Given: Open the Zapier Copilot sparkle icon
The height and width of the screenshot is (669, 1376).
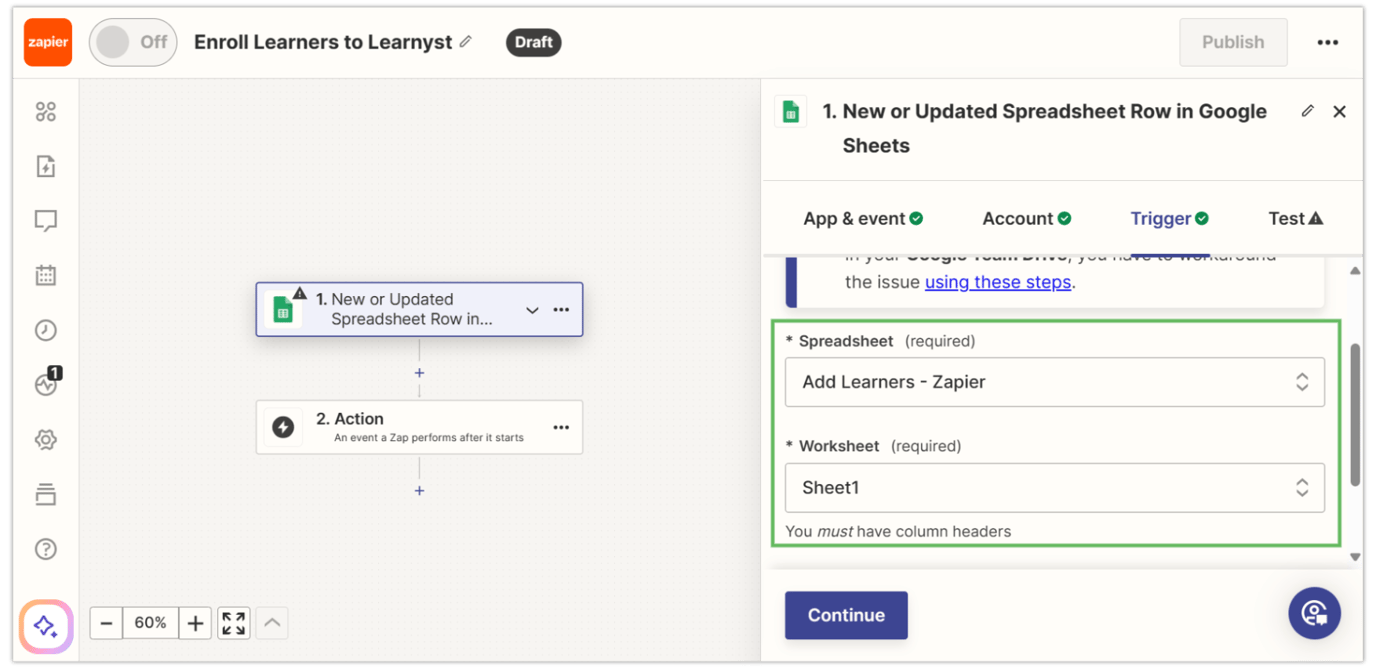Looking at the screenshot, I should point(45,623).
